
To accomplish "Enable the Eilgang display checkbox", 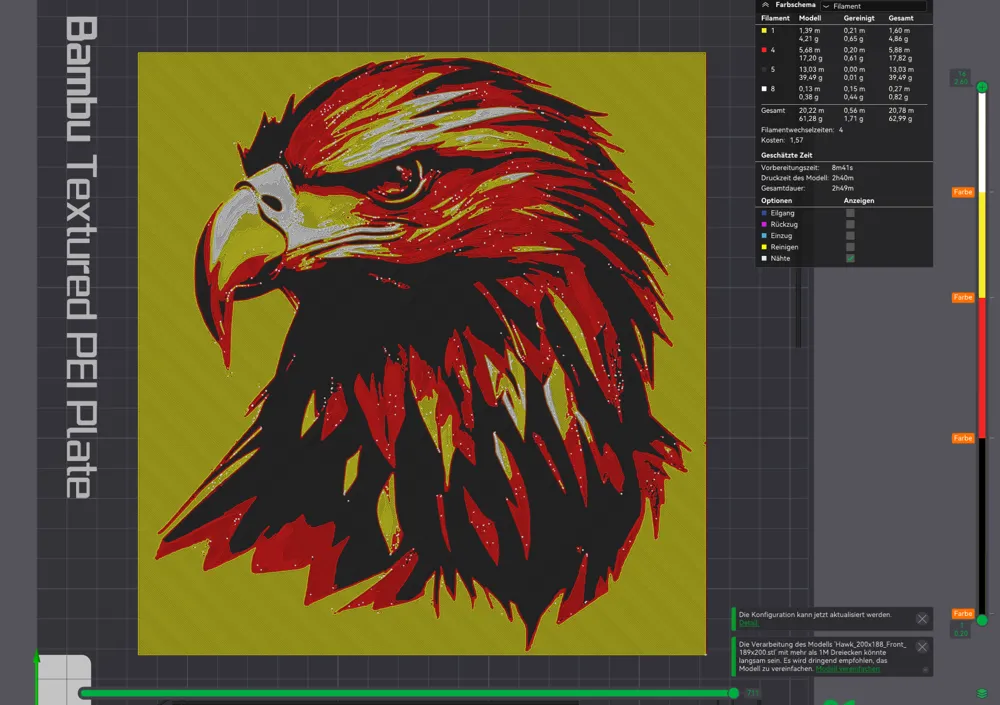I will (850, 213).
